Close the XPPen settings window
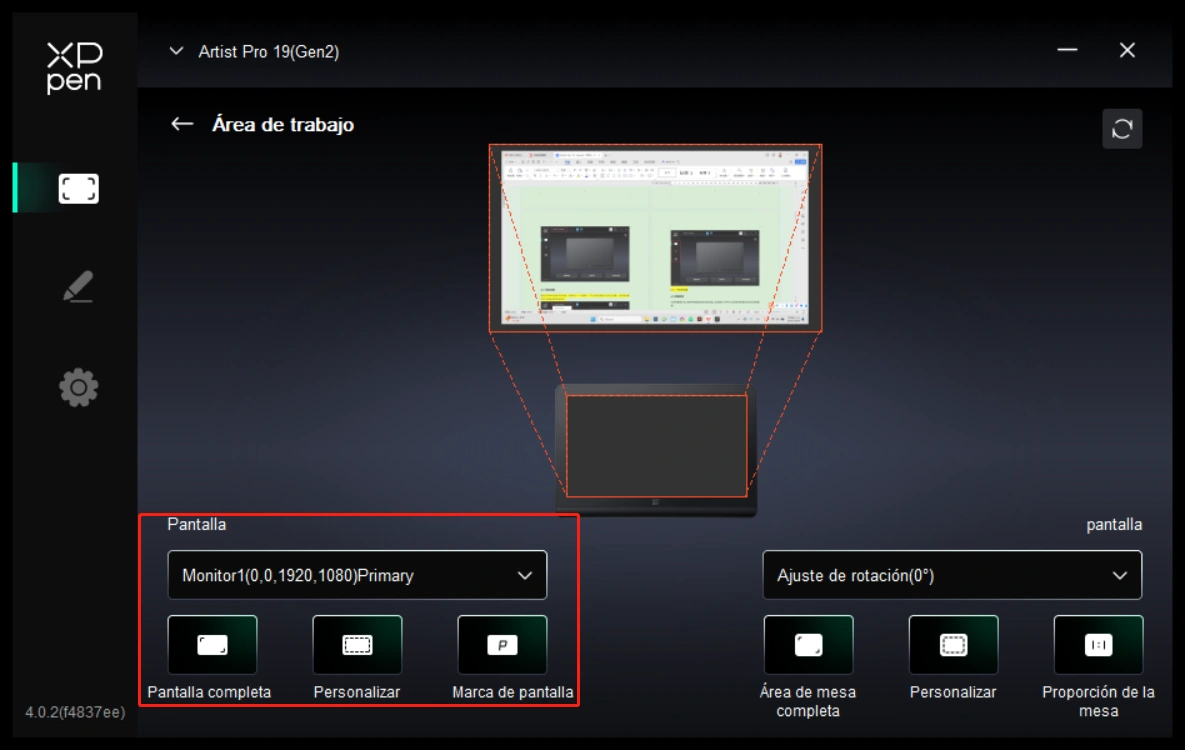 1127,51
